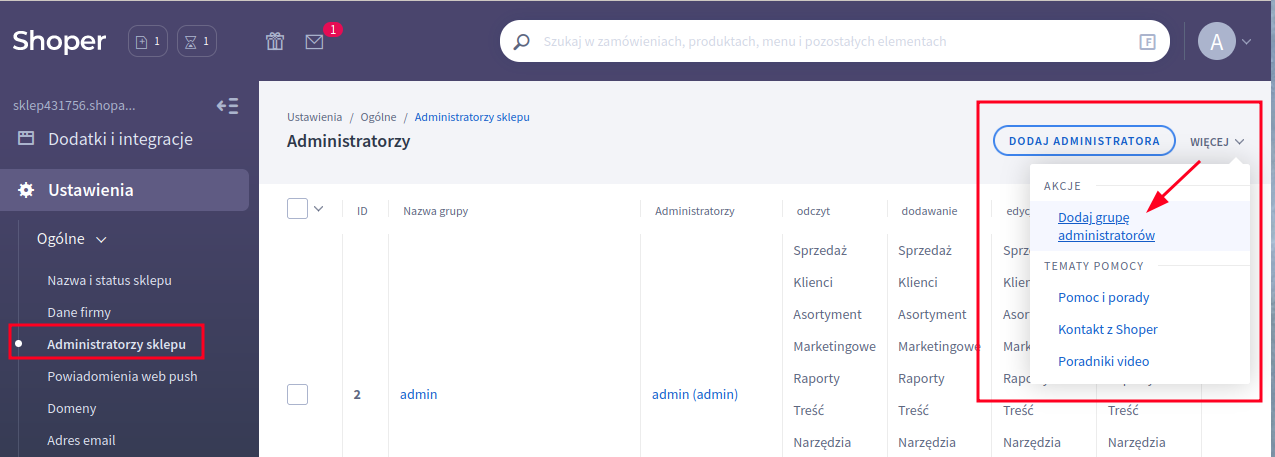
Task: Expand the user account menu chevron
Action: (x=1247, y=42)
